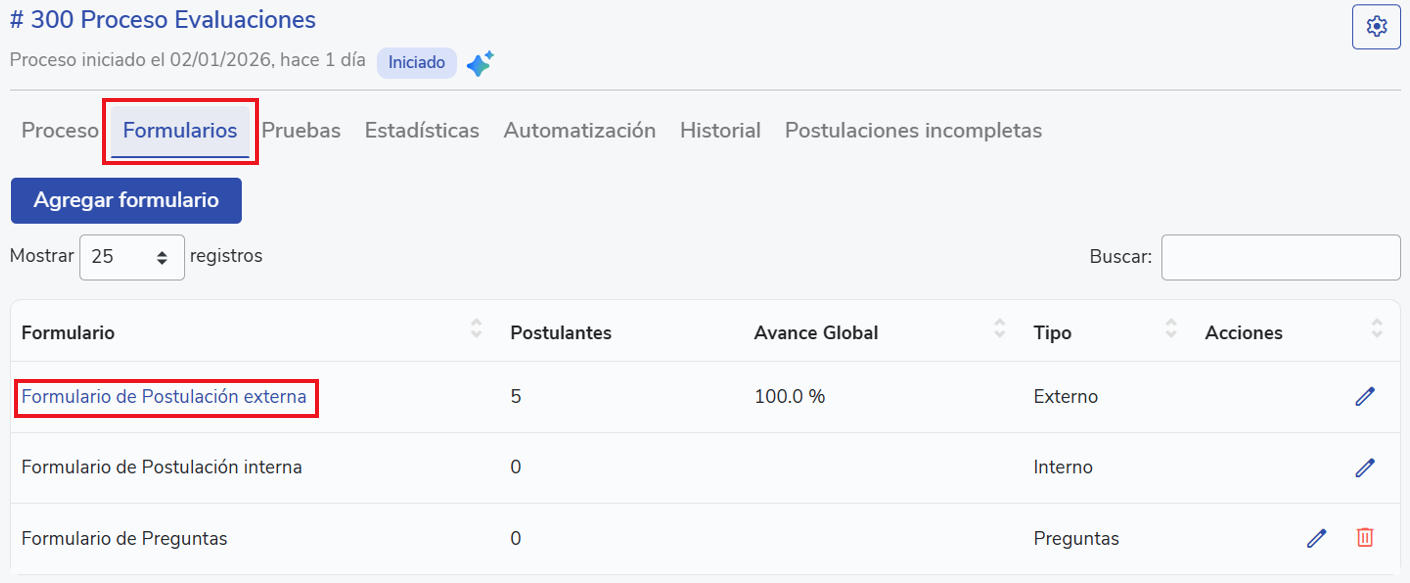Delete Formulario de Preguntas with trash icon
The height and width of the screenshot is (583, 1410).
point(1364,538)
